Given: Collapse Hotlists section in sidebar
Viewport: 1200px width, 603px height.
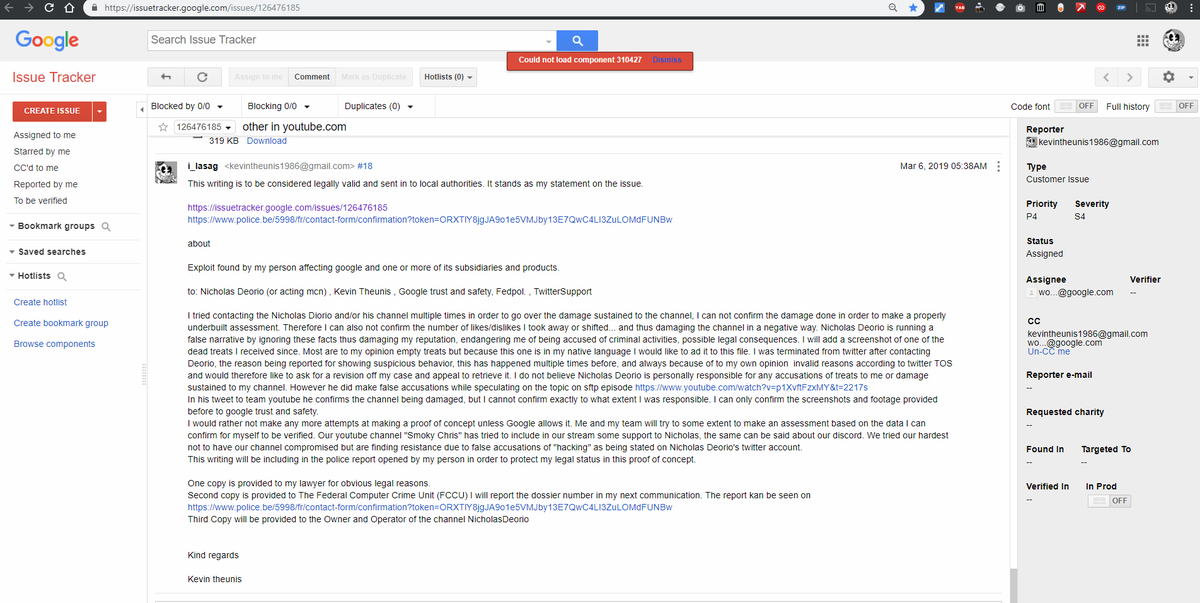Looking at the screenshot, I should (x=10, y=276).
